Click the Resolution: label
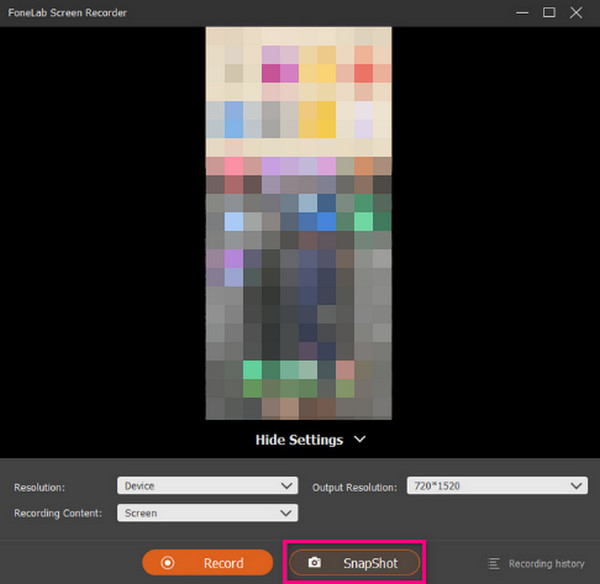 tap(39, 487)
